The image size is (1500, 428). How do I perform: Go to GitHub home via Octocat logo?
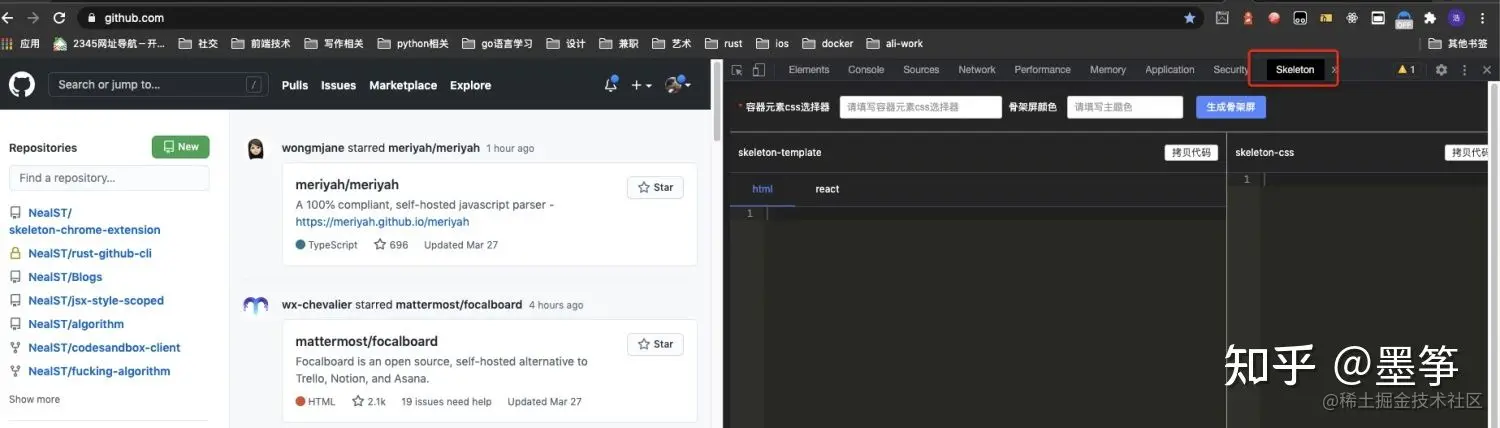[22, 85]
